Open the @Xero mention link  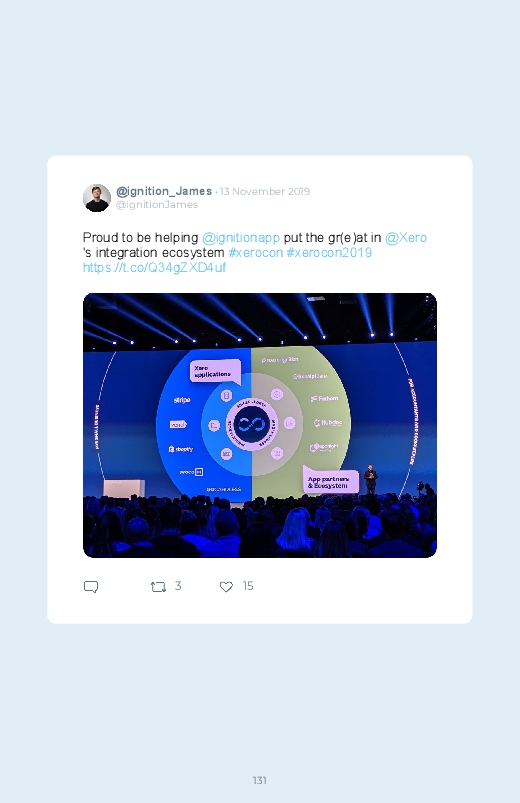click(406, 238)
